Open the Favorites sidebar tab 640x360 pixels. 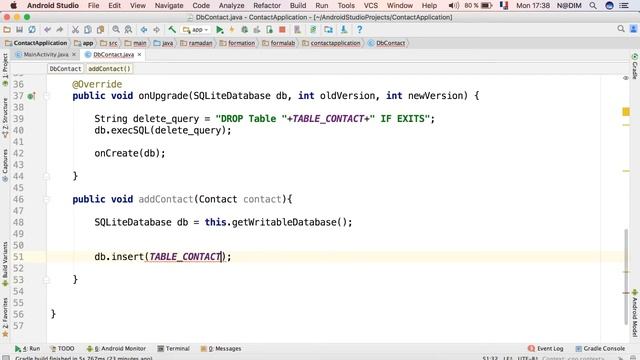click(5, 317)
